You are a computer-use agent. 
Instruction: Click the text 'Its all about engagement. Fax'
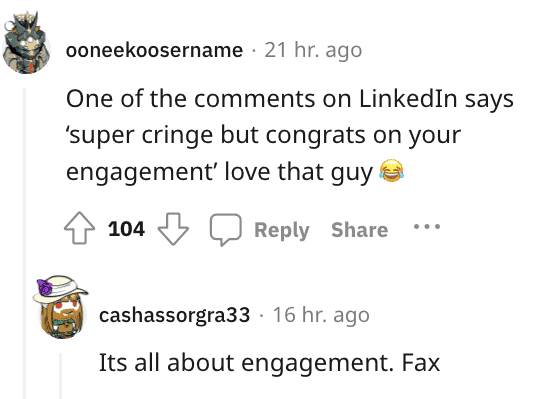point(269,363)
